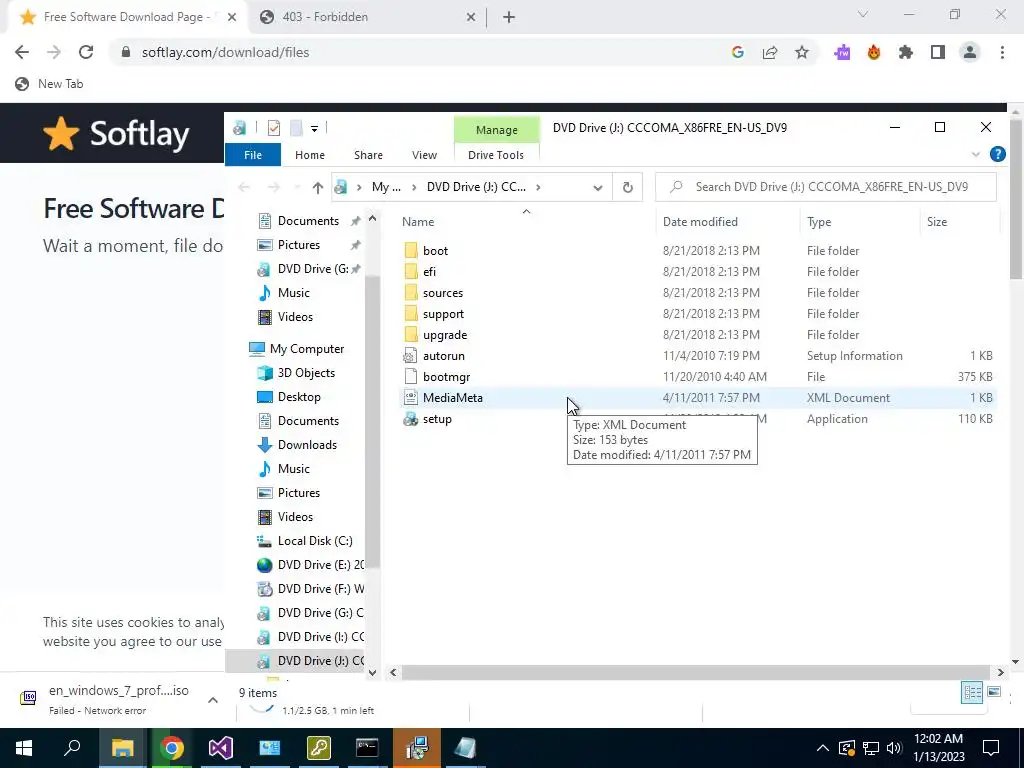Click the New folder quick access icon

tap(296, 128)
